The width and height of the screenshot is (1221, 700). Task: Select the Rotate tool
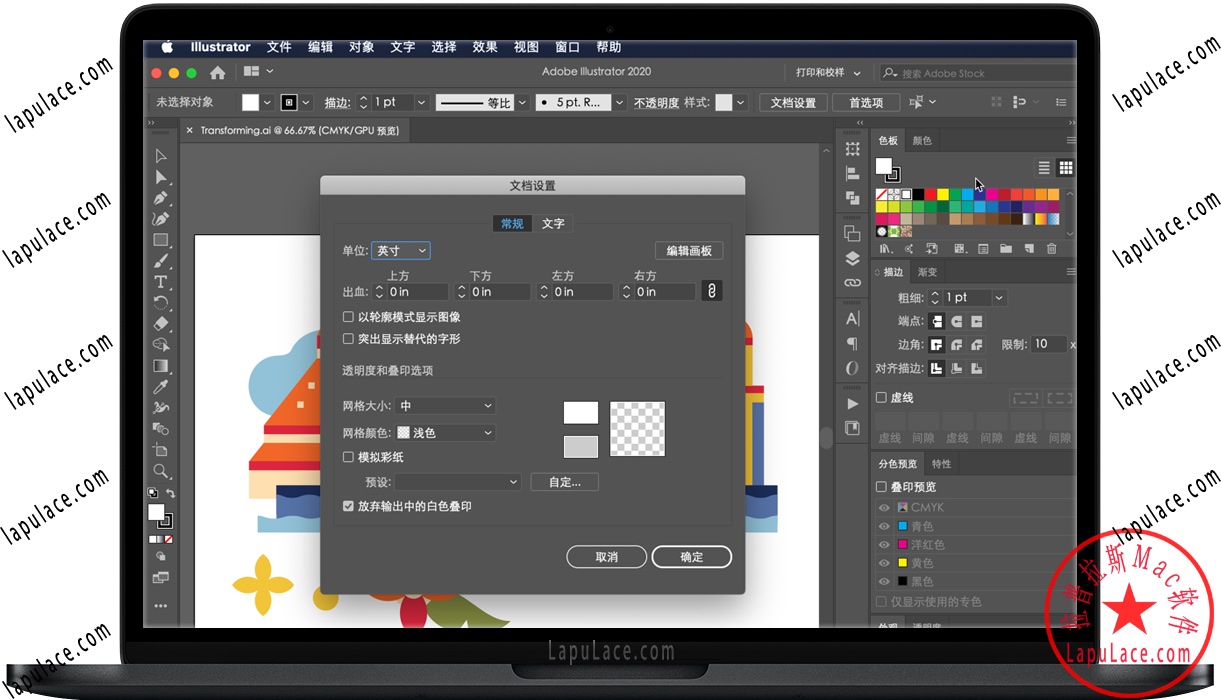click(161, 303)
